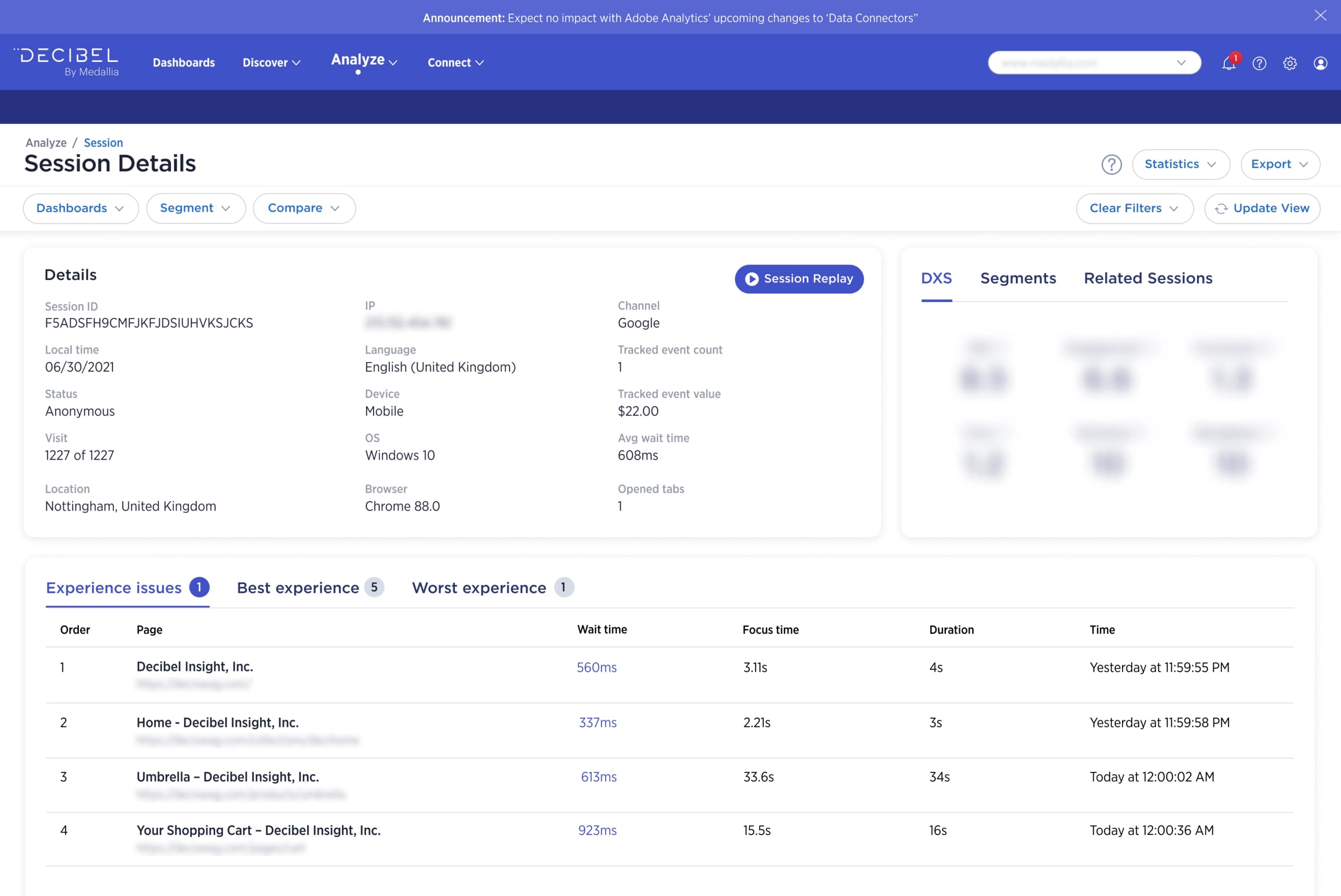Click the 560ms wait time link
Screen dimensions: 1341x896
coord(597,667)
